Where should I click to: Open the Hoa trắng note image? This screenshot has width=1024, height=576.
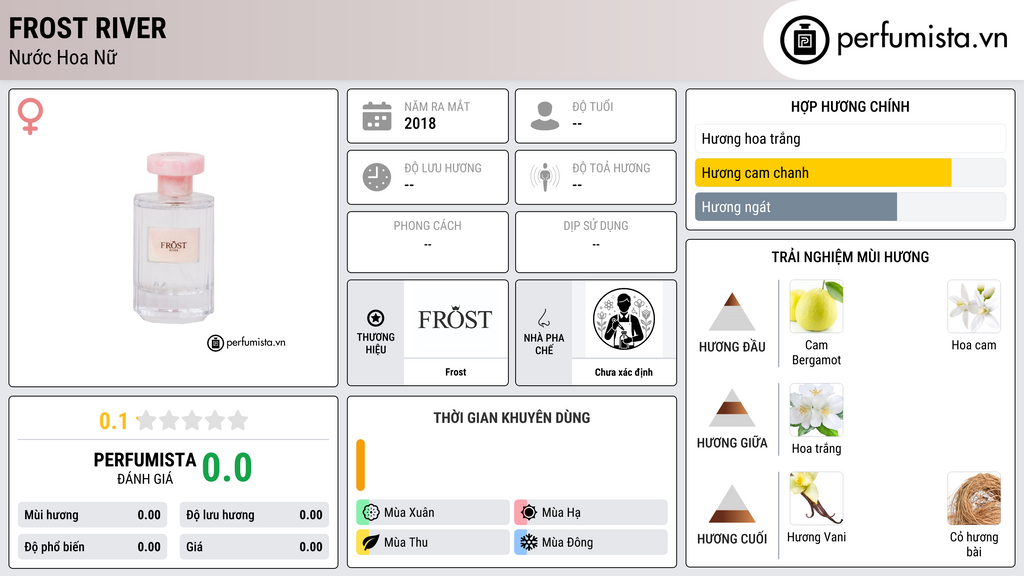tap(816, 409)
